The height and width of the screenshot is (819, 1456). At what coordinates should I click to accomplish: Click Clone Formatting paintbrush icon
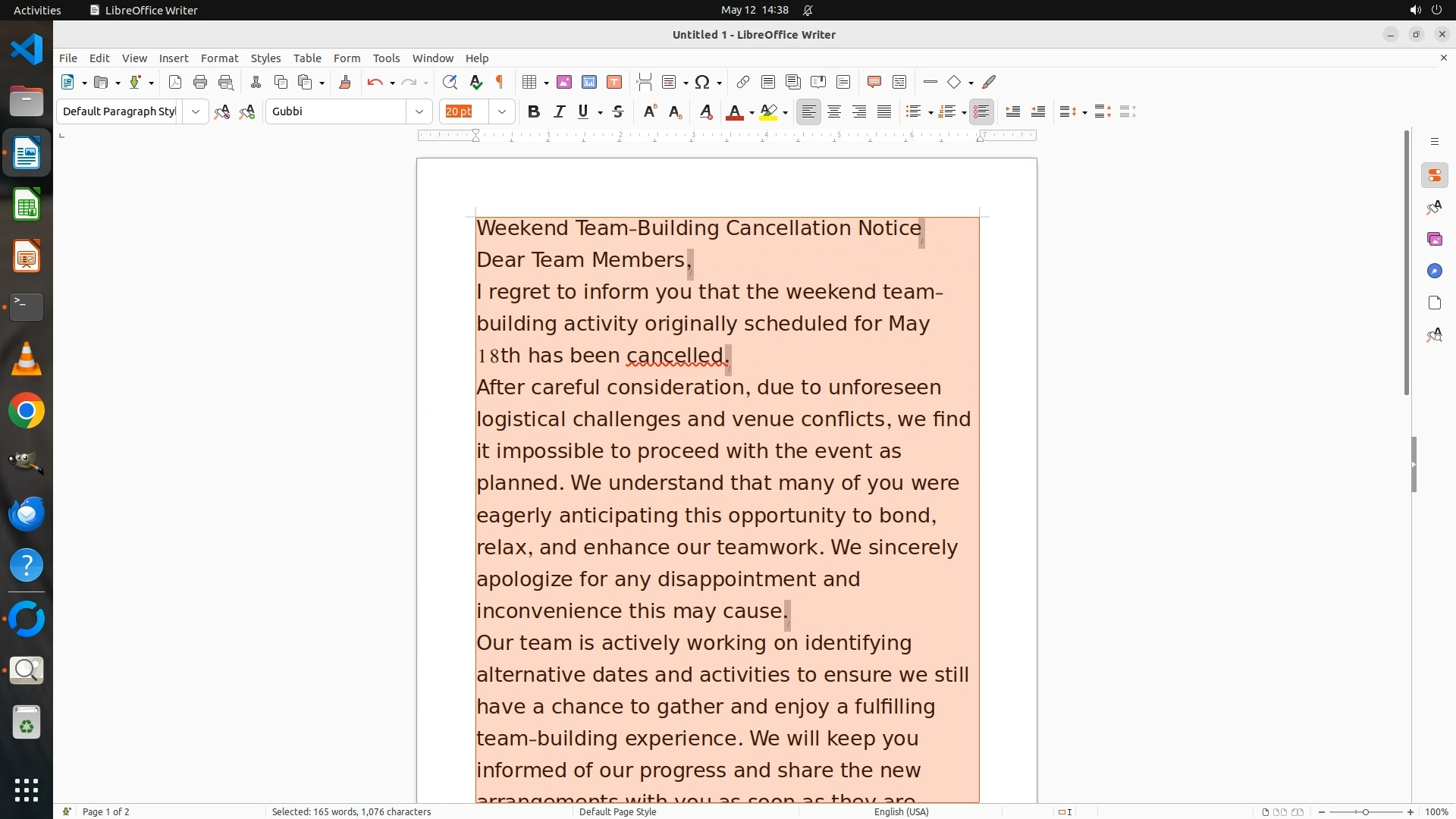pos(345,82)
